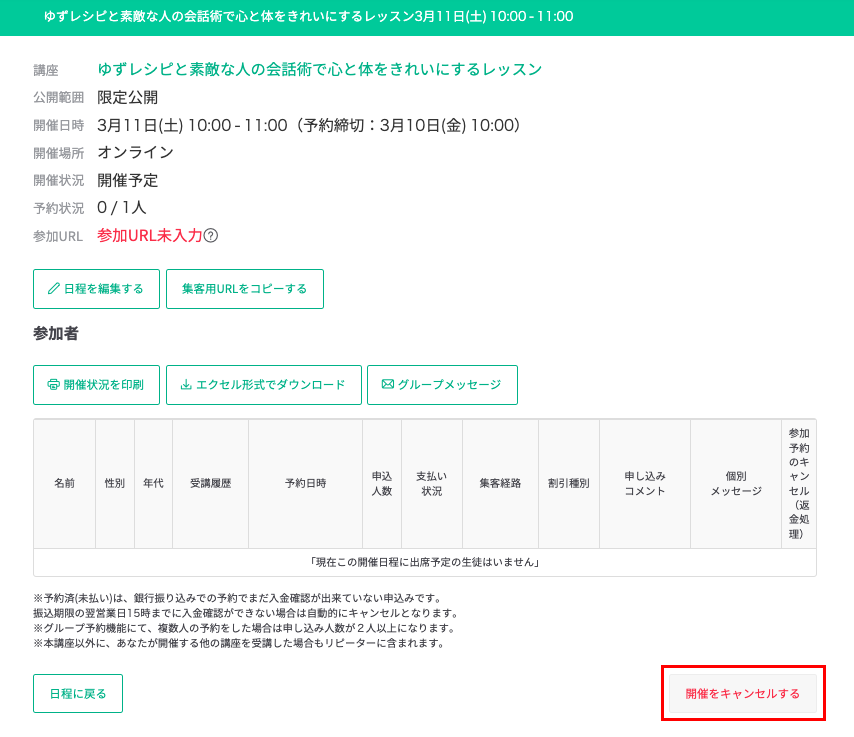
Task: Click the green header title with the lesson date
Action: [x=309, y=16]
